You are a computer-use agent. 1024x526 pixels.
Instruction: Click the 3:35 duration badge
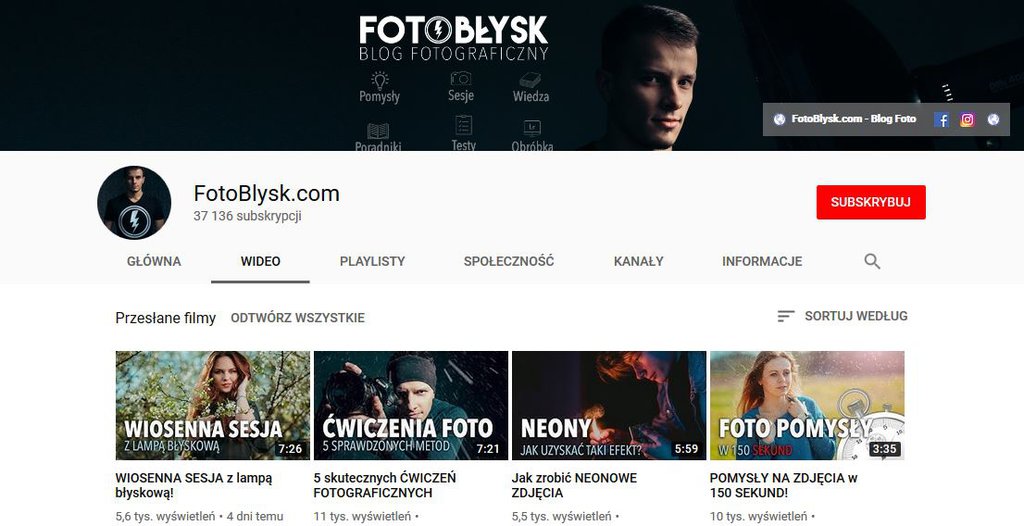[884, 449]
